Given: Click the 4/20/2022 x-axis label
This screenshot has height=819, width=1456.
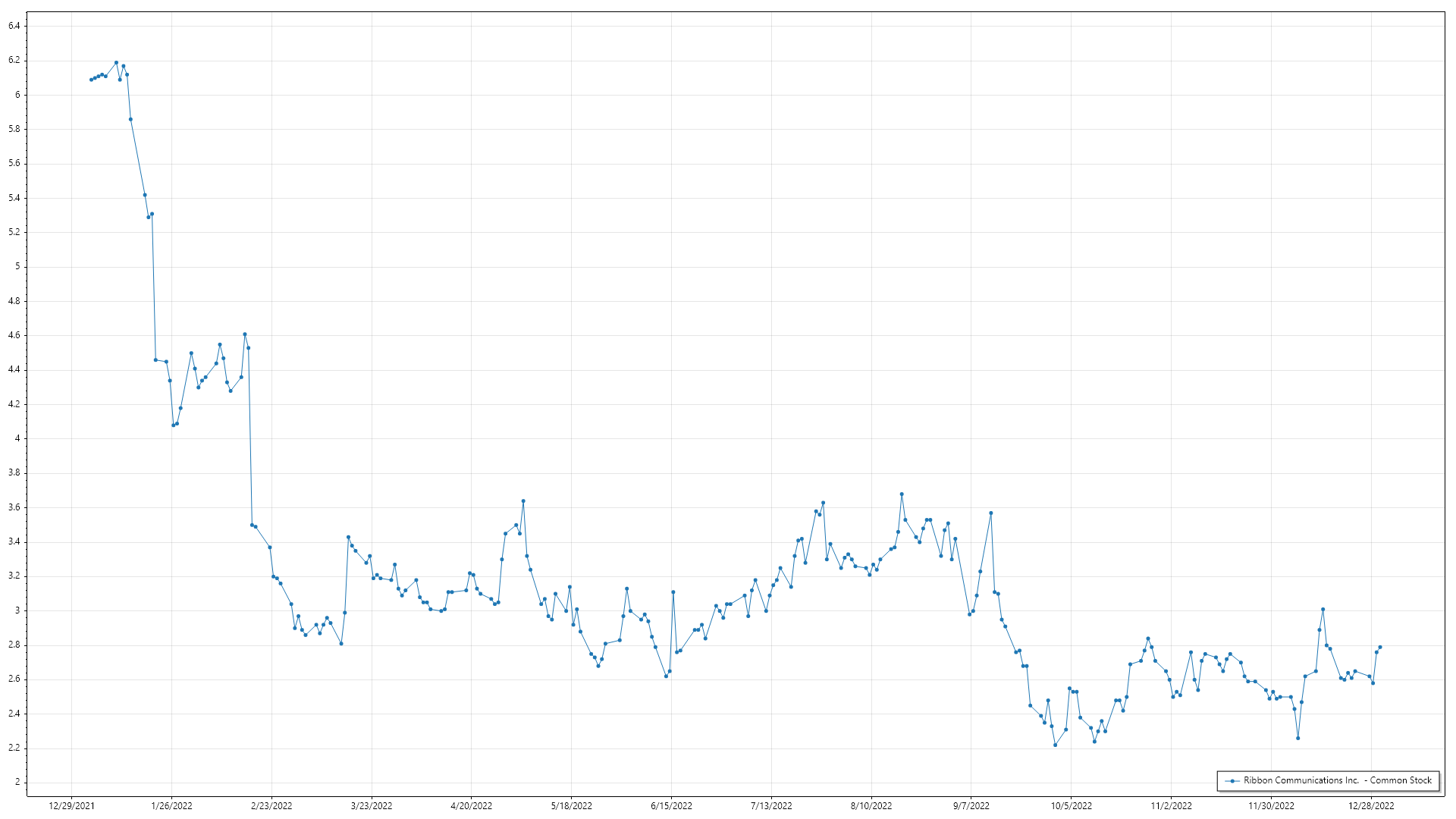Looking at the screenshot, I should [x=471, y=806].
